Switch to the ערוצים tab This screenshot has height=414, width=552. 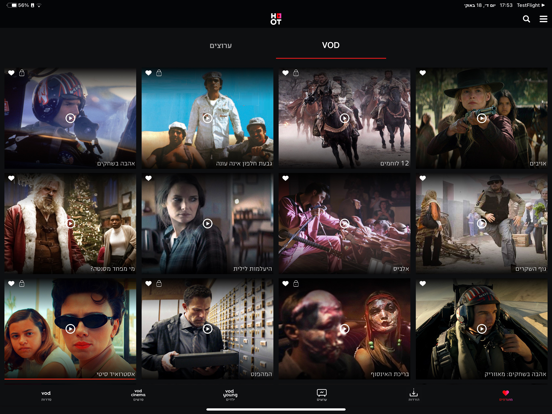pyautogui.click(x=221, y=45)
